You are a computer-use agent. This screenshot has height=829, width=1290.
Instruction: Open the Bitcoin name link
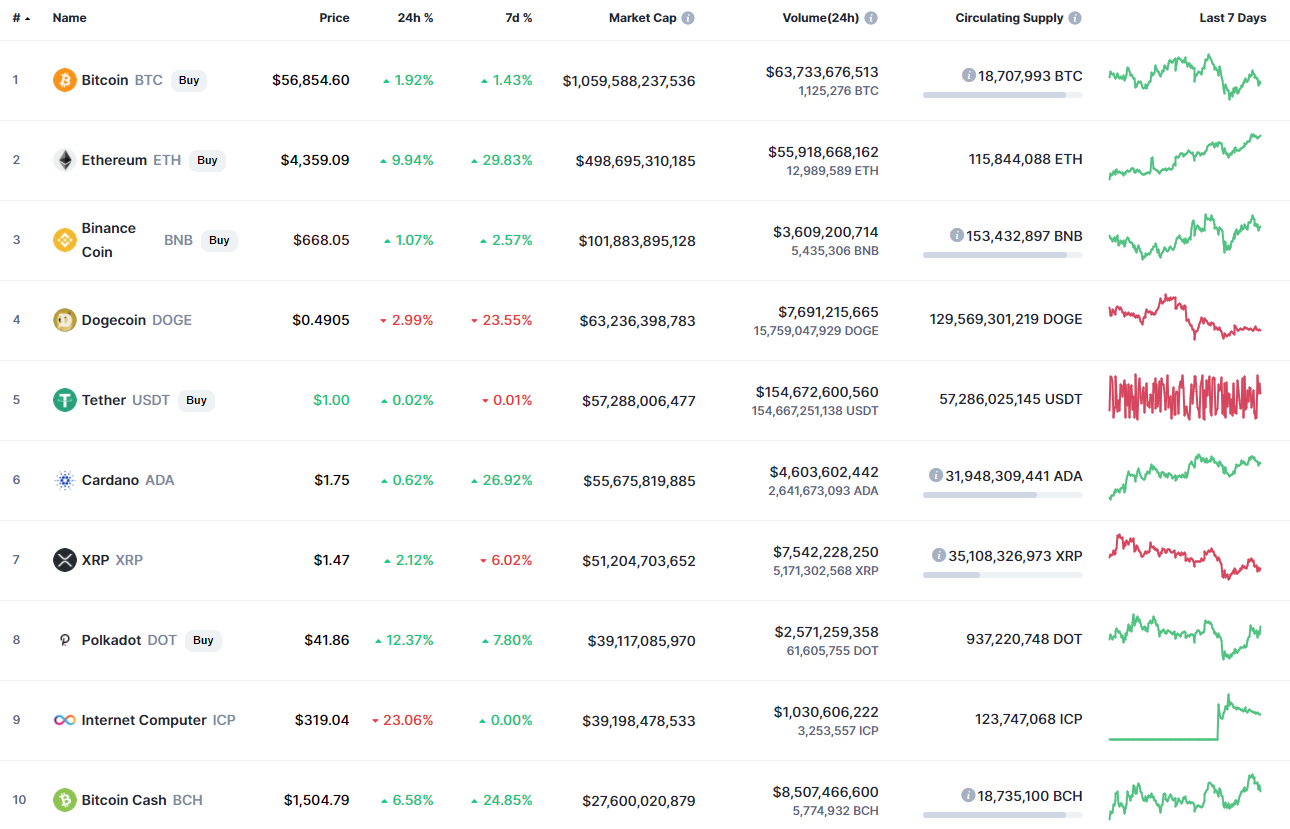tap(105, 80)
